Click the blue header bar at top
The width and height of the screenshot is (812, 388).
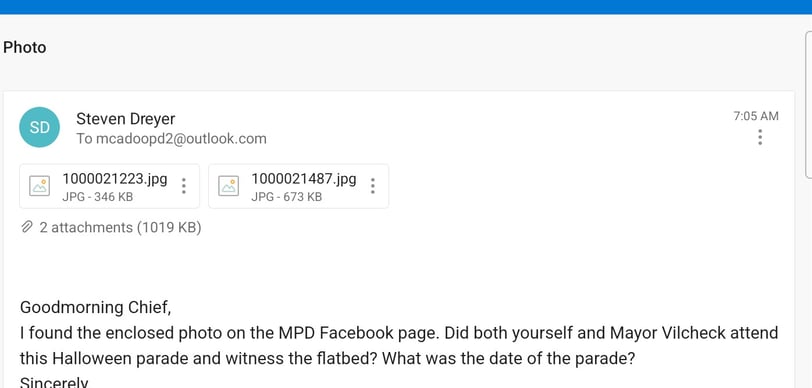click(x=406, y=7)
